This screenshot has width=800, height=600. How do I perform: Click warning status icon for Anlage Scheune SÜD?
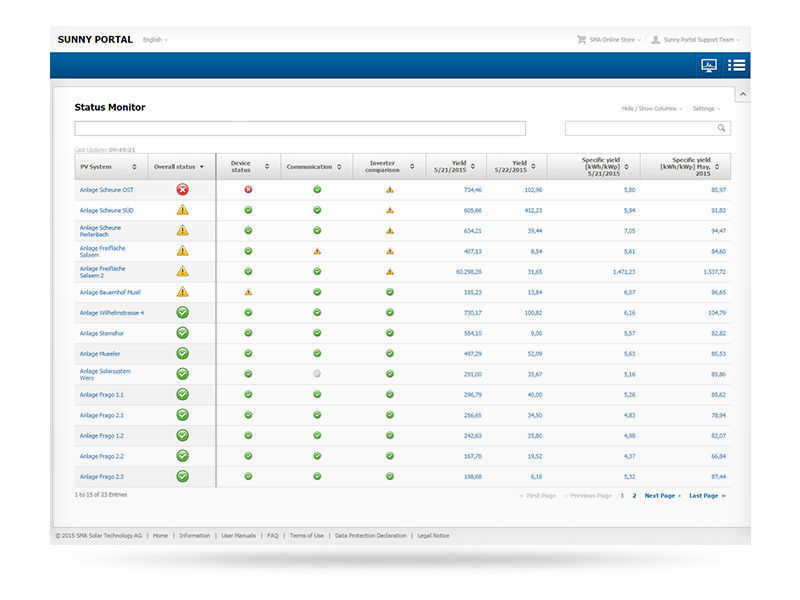coord(182,210)
